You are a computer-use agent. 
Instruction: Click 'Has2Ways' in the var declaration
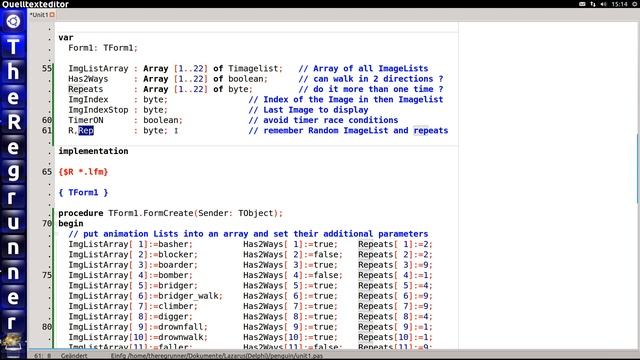88,79
